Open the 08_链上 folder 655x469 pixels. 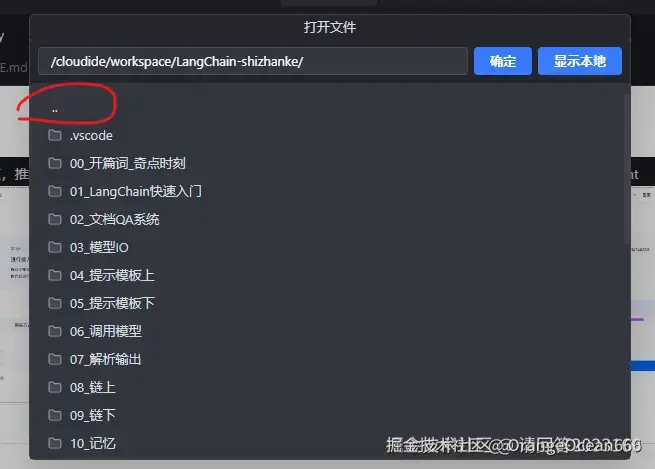point(329,387)
